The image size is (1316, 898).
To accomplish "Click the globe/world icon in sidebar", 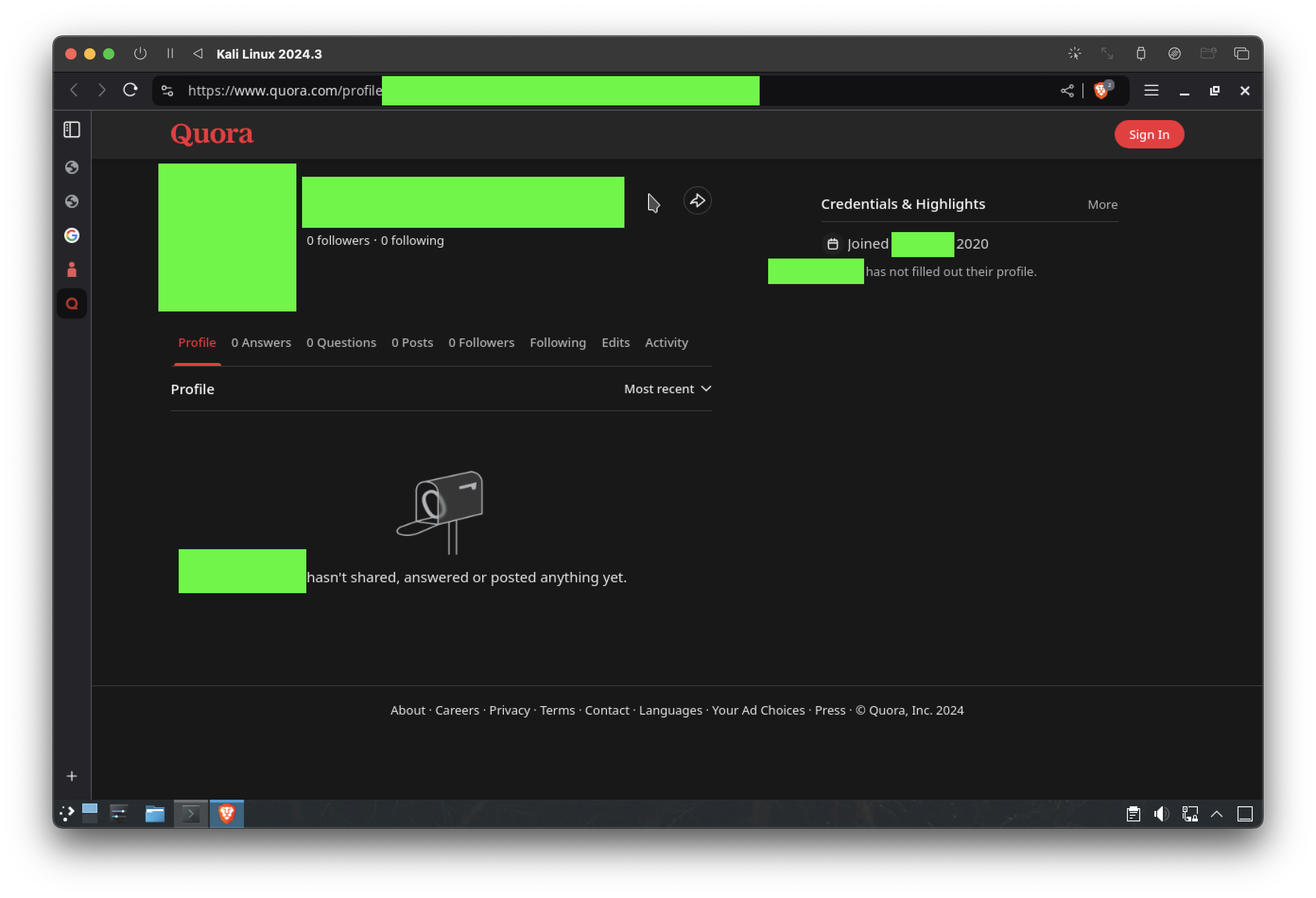I will tap(71, 167).
